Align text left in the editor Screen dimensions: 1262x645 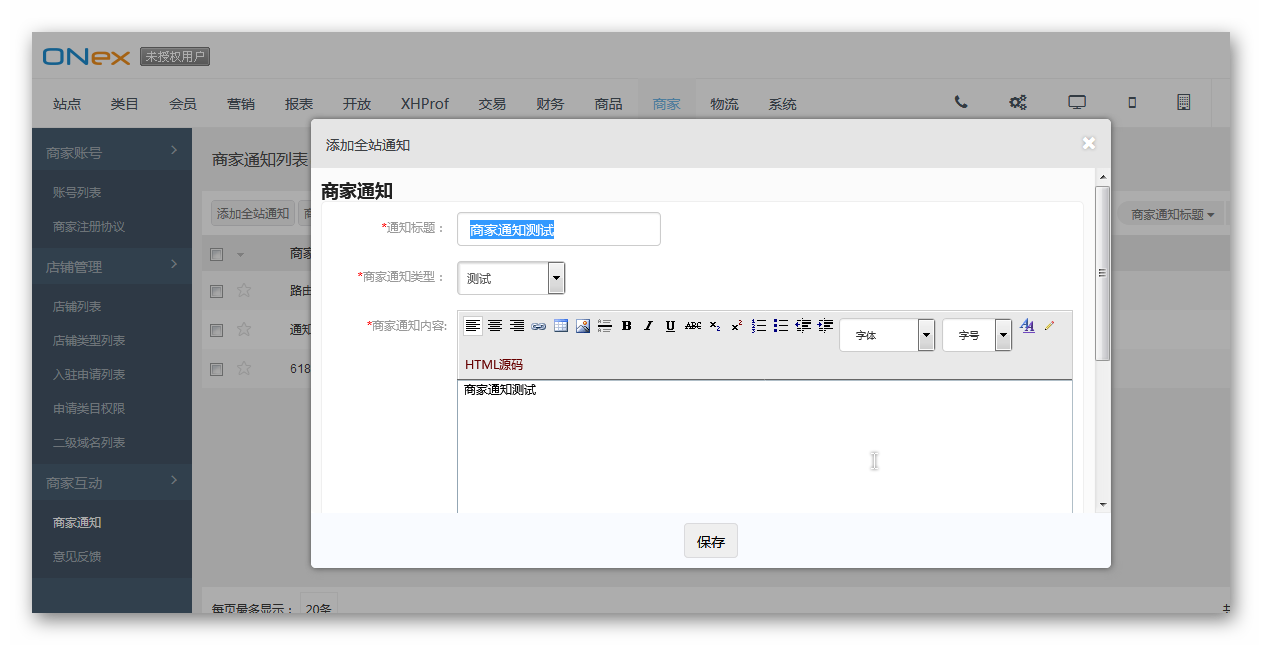(473, 326)
